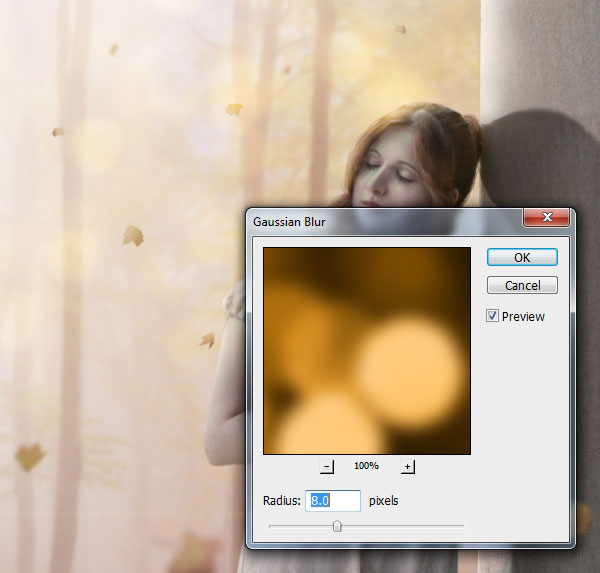This screenshot has height=573, width=600.
Task: Zoom in the preview with plus button
Action: click(x=408, y=466)
